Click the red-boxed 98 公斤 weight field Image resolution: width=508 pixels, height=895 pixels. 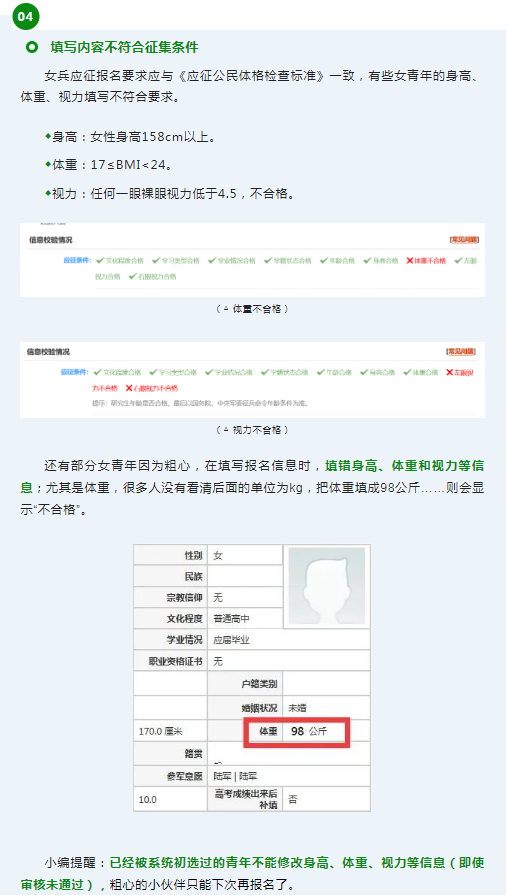(296, 731)
